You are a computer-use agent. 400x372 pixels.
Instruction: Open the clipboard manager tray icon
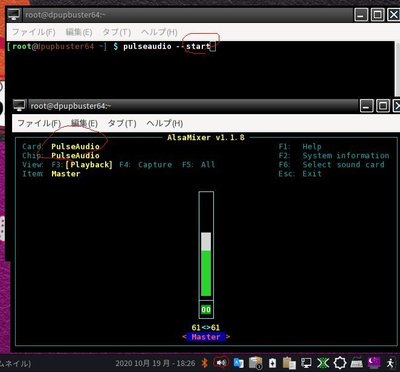289,363
